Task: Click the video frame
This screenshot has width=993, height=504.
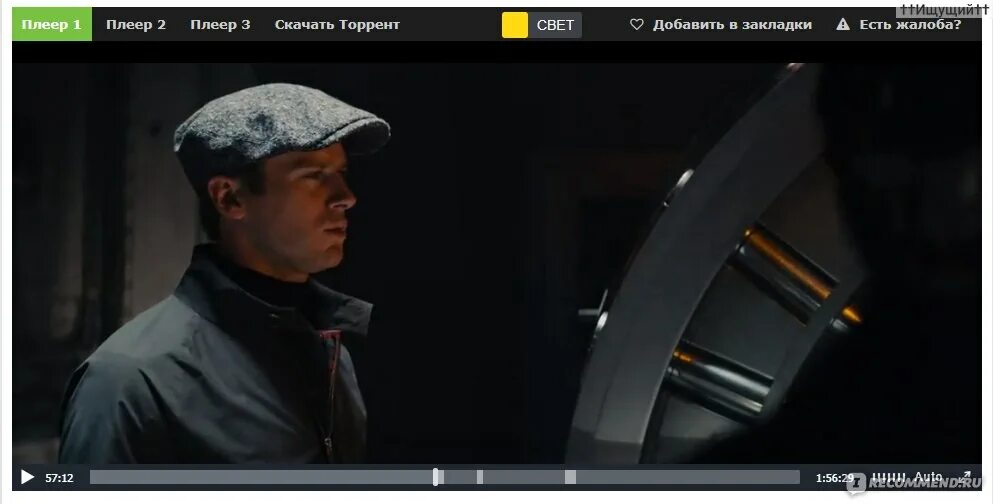Action: 496,263
